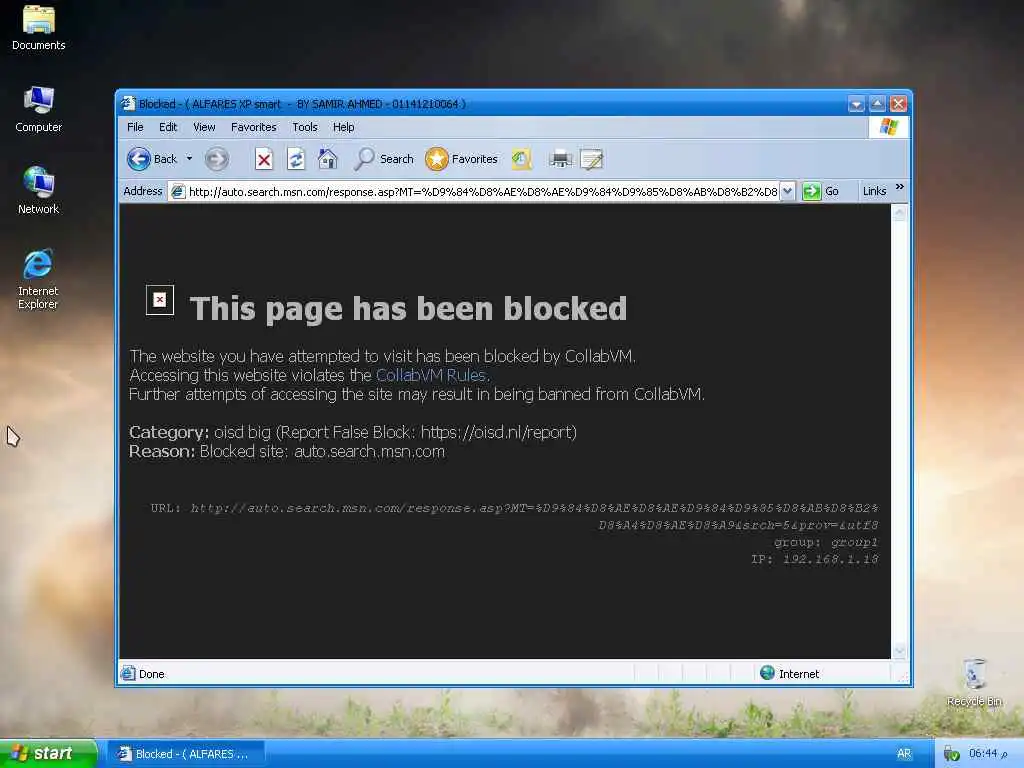The image size is (1024, 768).
Task: Click the scrollbar up arrow
Action: [899, 212]
